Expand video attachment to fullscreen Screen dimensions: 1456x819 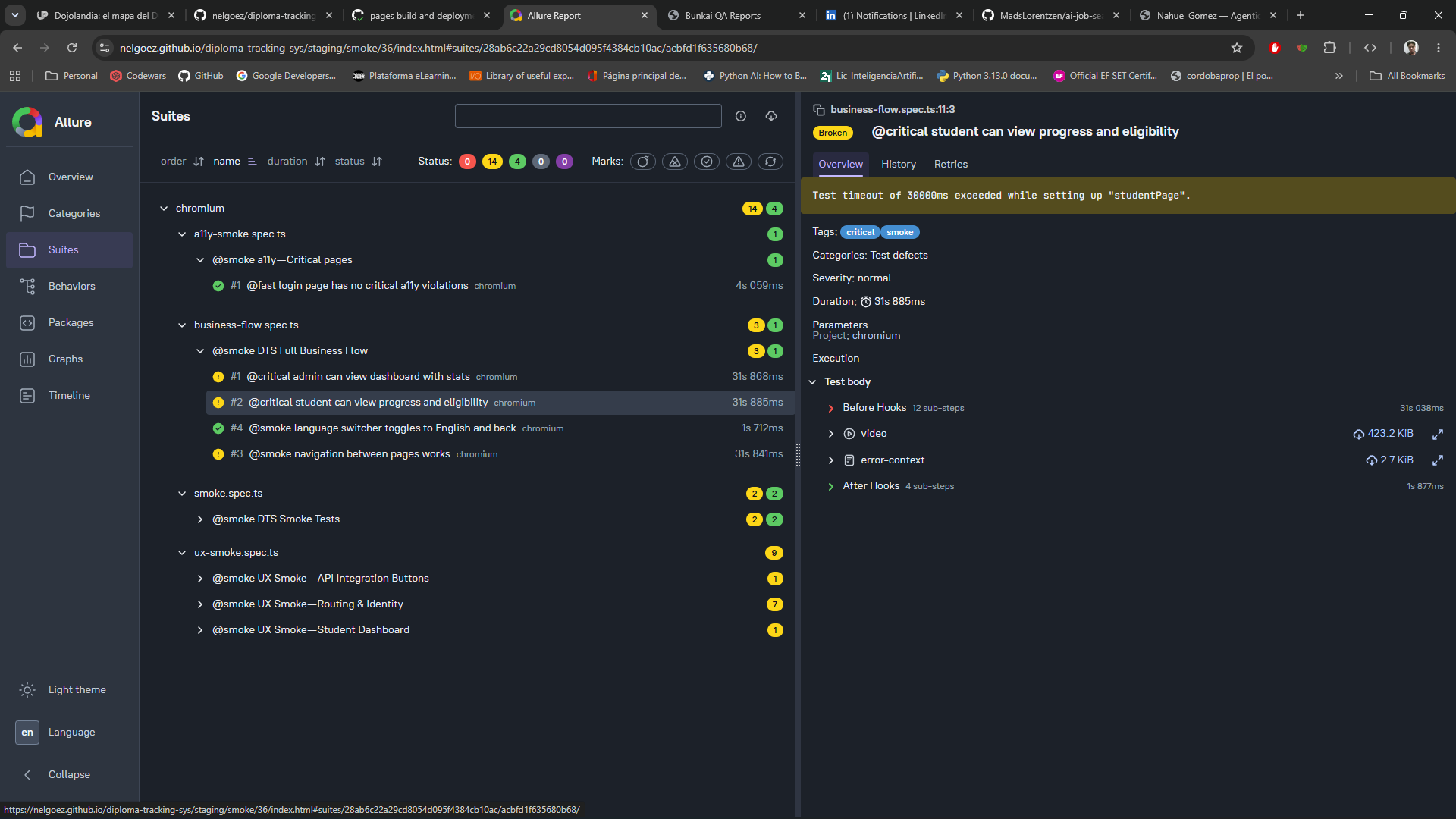(1437, 434)
